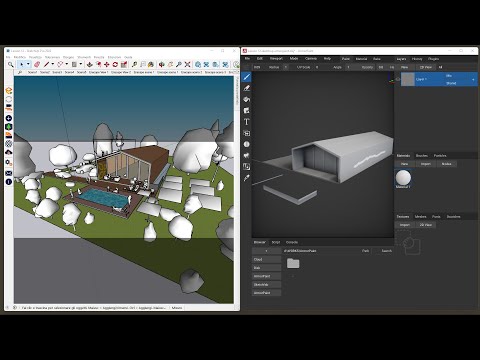Select the Brush tool in ArmorPaint
The width and height of the screenshot is (480, 360).
(247, 77)
